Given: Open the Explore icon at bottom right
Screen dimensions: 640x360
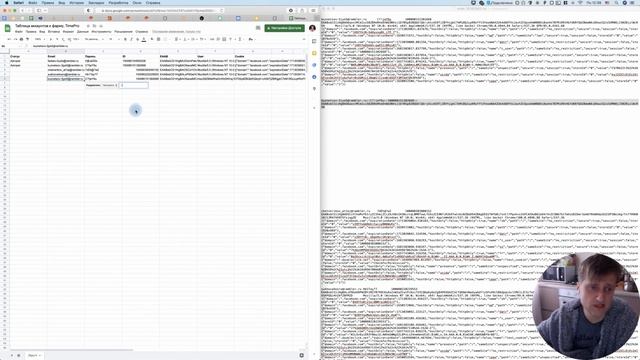Looking at the screenshot, I should pyautogui.click(x=301, y=356).
